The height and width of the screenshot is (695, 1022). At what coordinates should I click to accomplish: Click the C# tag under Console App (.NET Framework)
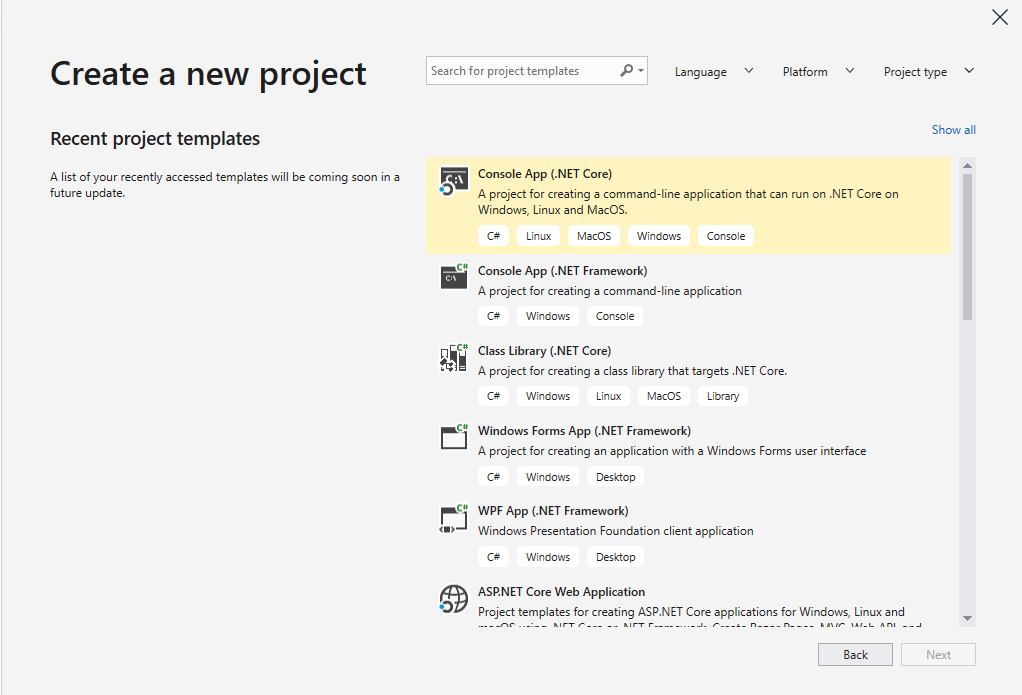click(493, 316)
